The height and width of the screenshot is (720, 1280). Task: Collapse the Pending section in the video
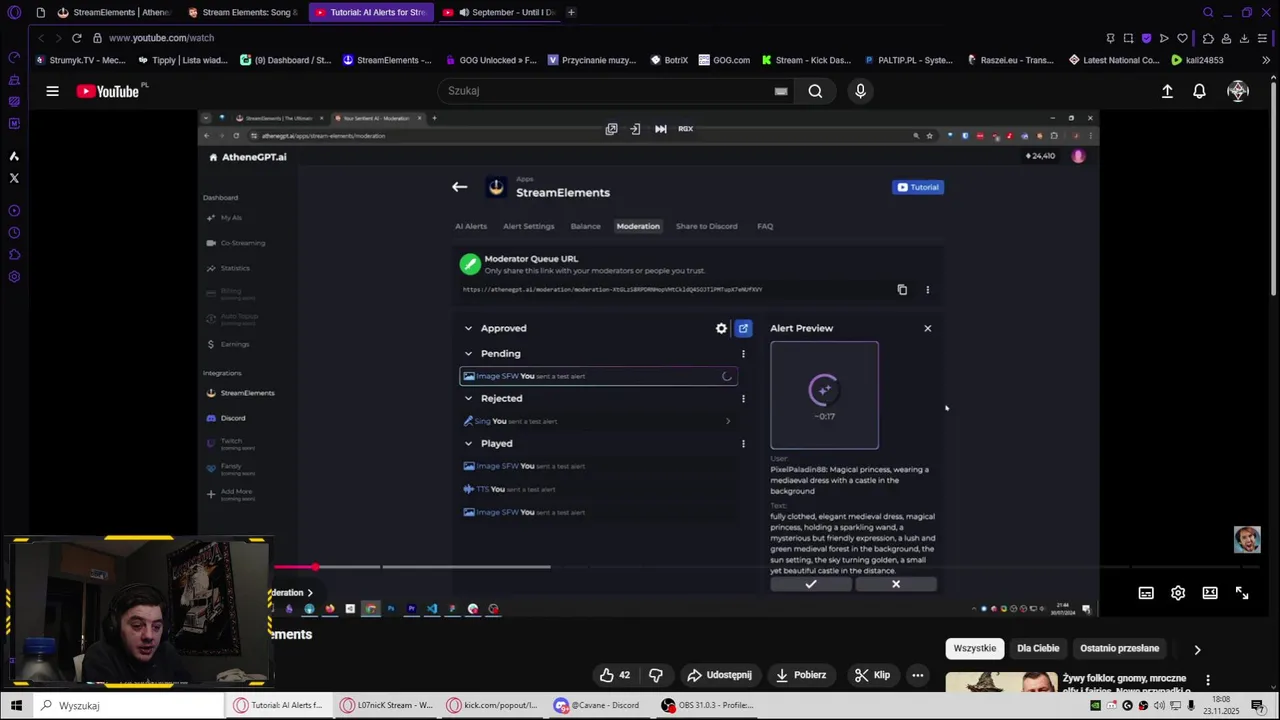[468, 354]
